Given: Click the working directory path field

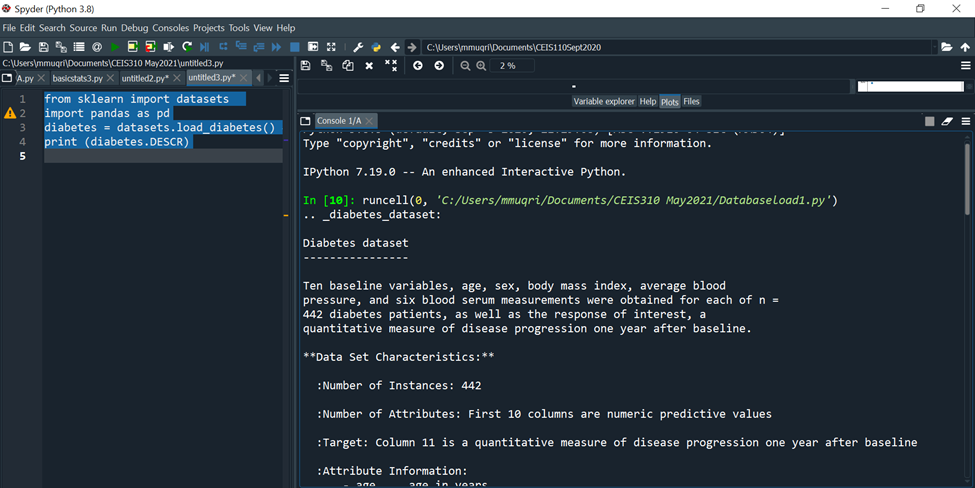Looking at the screenshot, I should point(677,47).
